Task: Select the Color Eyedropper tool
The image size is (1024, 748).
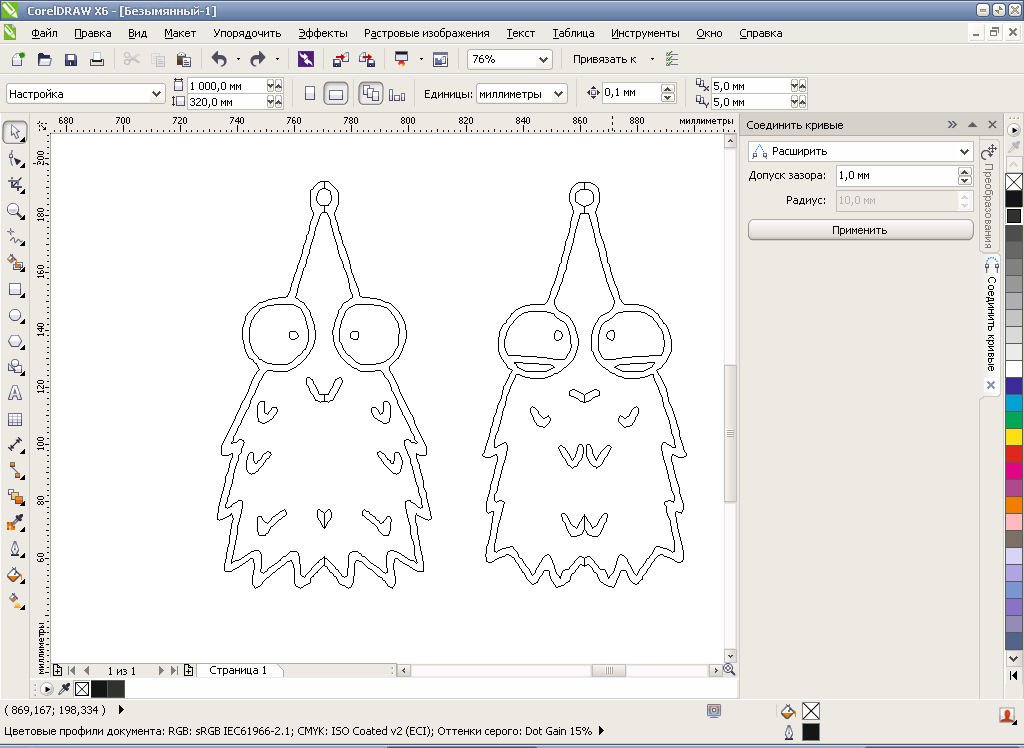Action: point(15,523)
